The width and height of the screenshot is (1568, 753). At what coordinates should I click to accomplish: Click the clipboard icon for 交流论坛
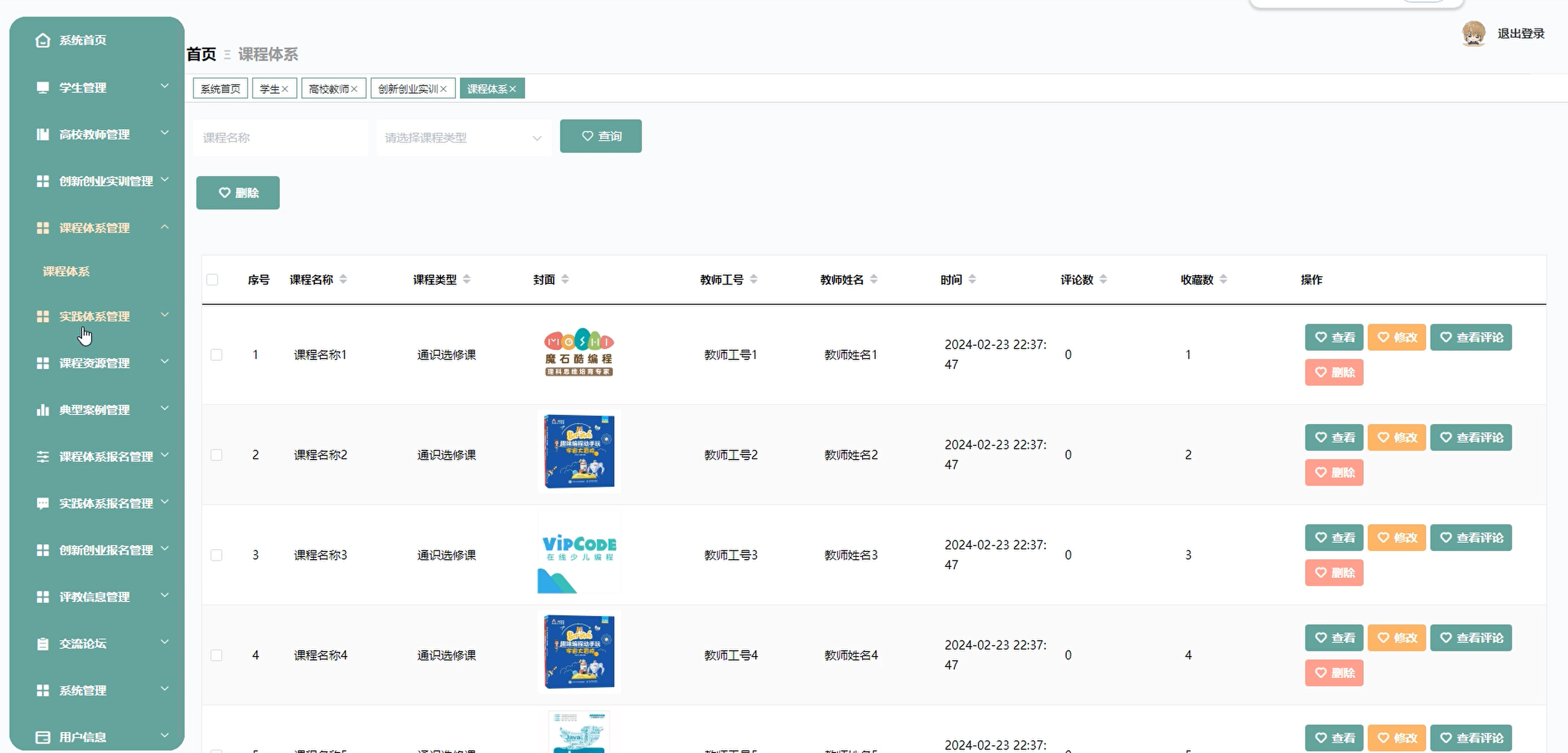pos(43,644)
